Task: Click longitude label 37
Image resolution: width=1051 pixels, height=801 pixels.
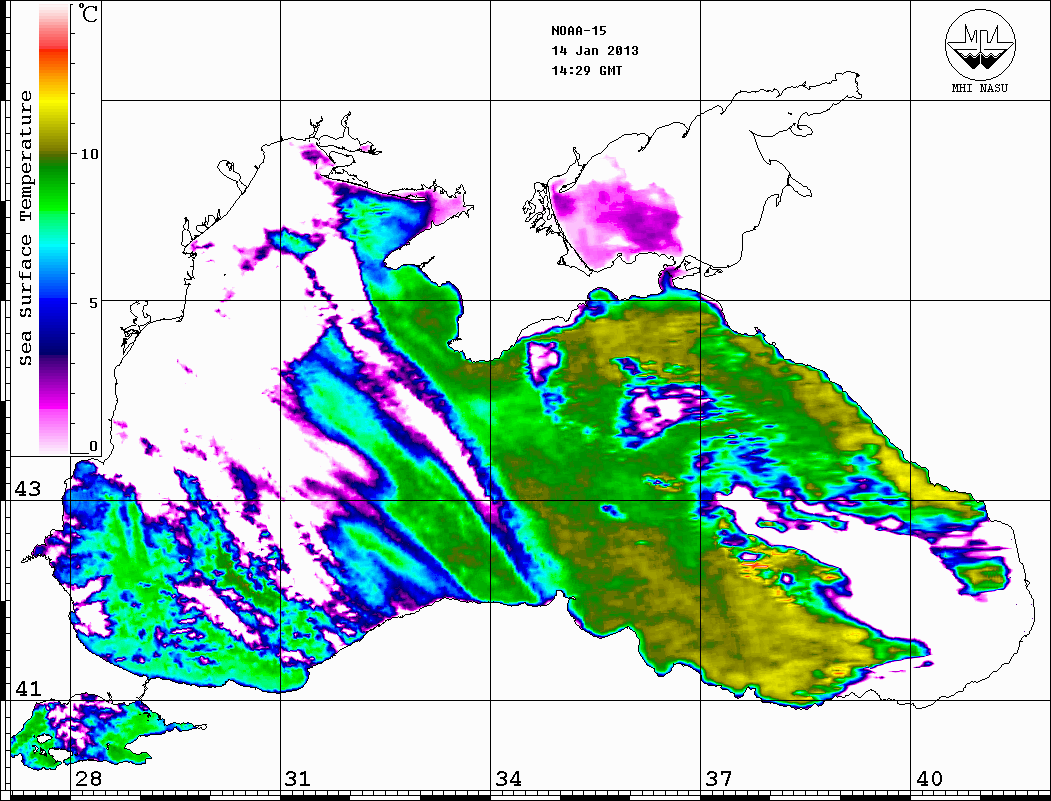Action: [719, 779]
